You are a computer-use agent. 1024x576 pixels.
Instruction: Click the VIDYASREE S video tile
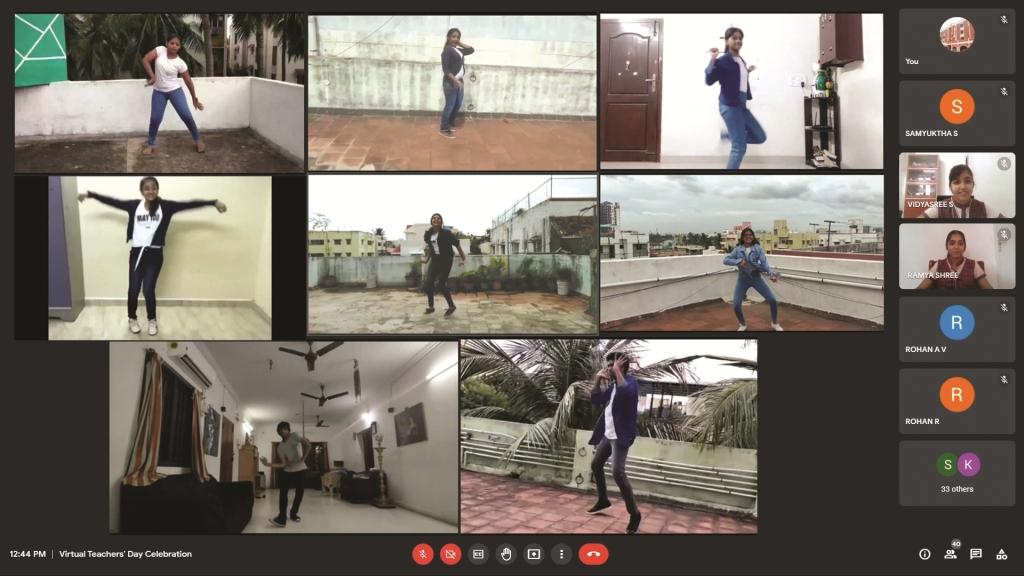pos(956,185)
